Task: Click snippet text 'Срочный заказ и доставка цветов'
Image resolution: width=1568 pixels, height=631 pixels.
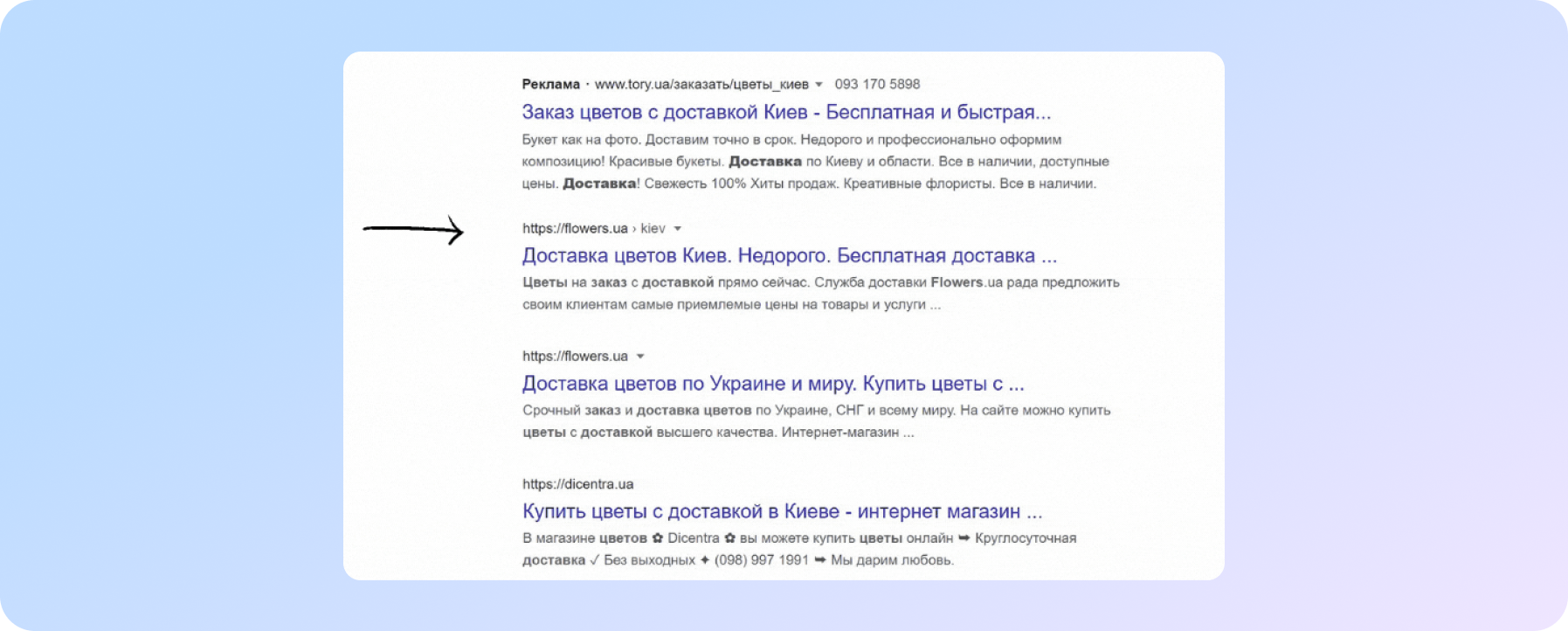Action: point(637,410)
